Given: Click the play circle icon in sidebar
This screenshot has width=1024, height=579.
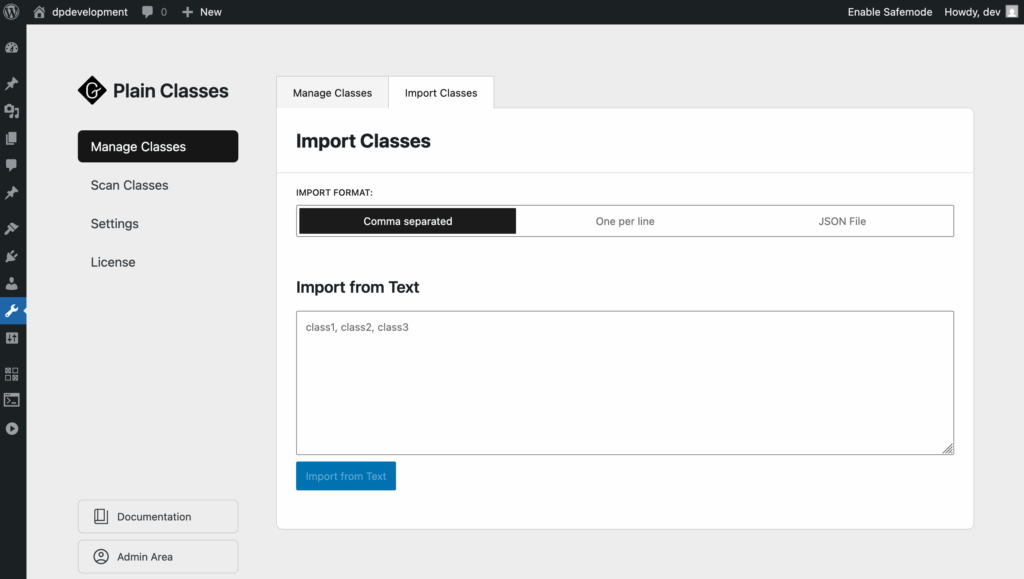Looking at the screenshot, I should click(12, 429).
